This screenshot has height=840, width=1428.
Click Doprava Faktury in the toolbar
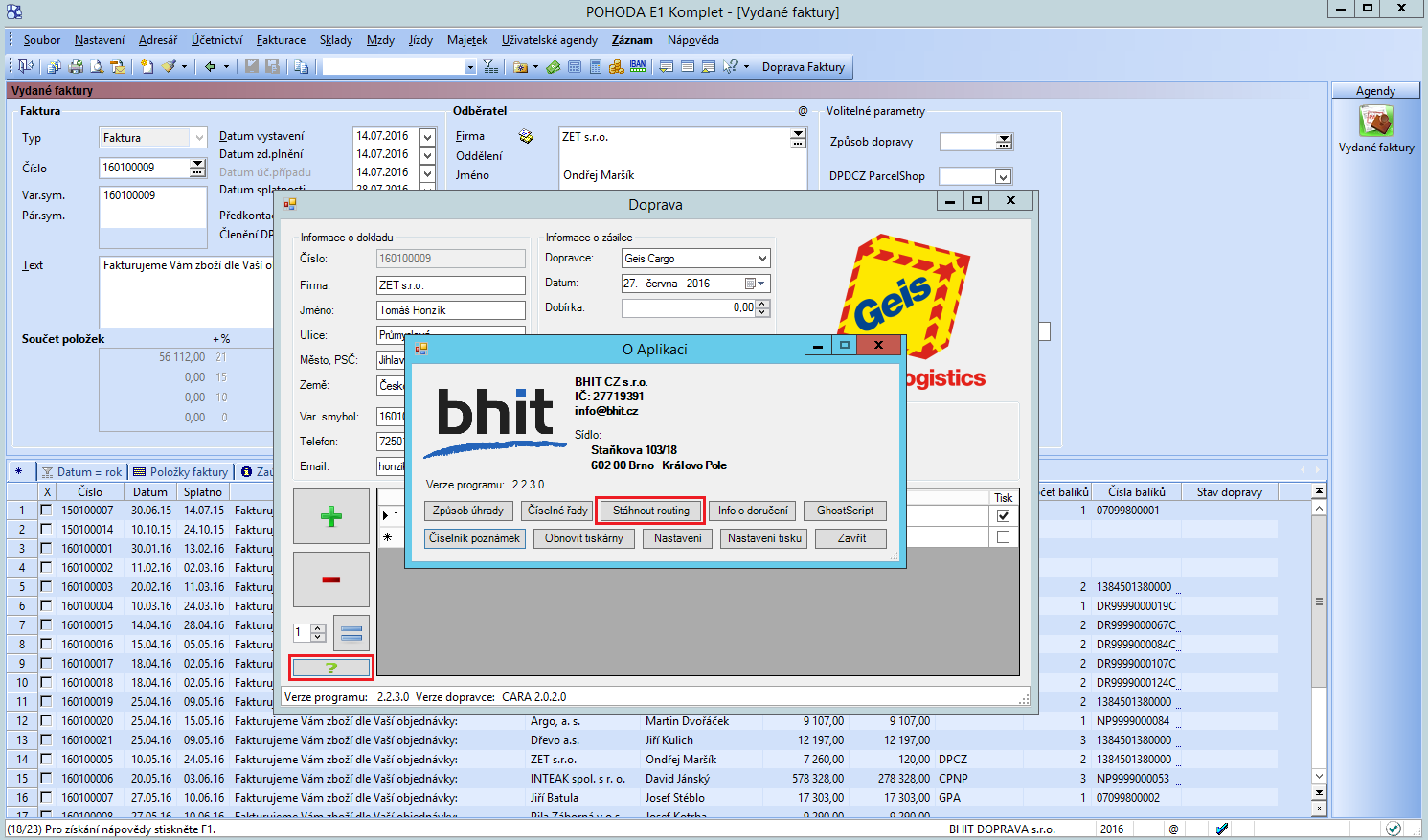[x=804, y=66]
